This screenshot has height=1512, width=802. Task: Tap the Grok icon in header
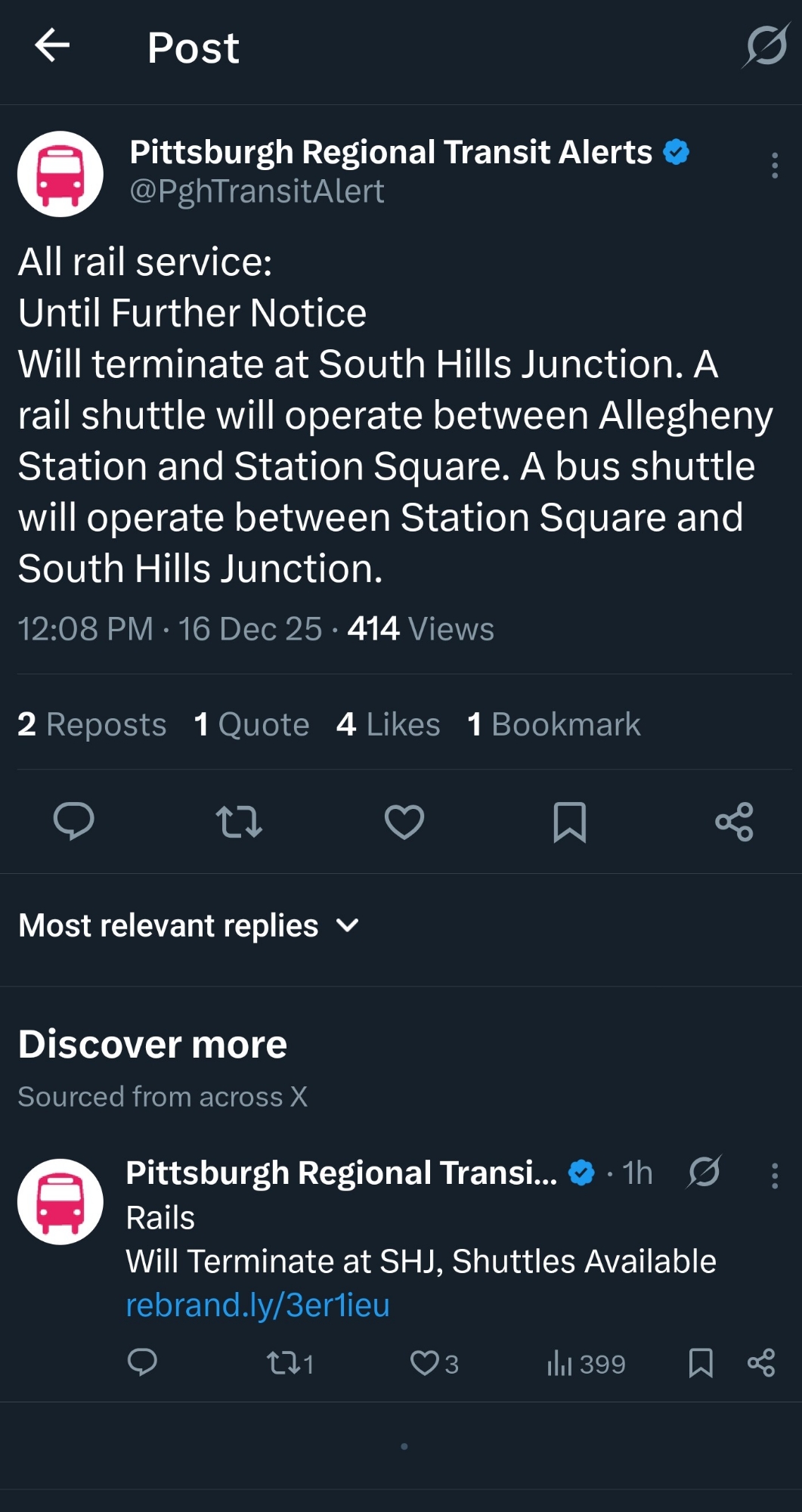click(x=766, y=46)
